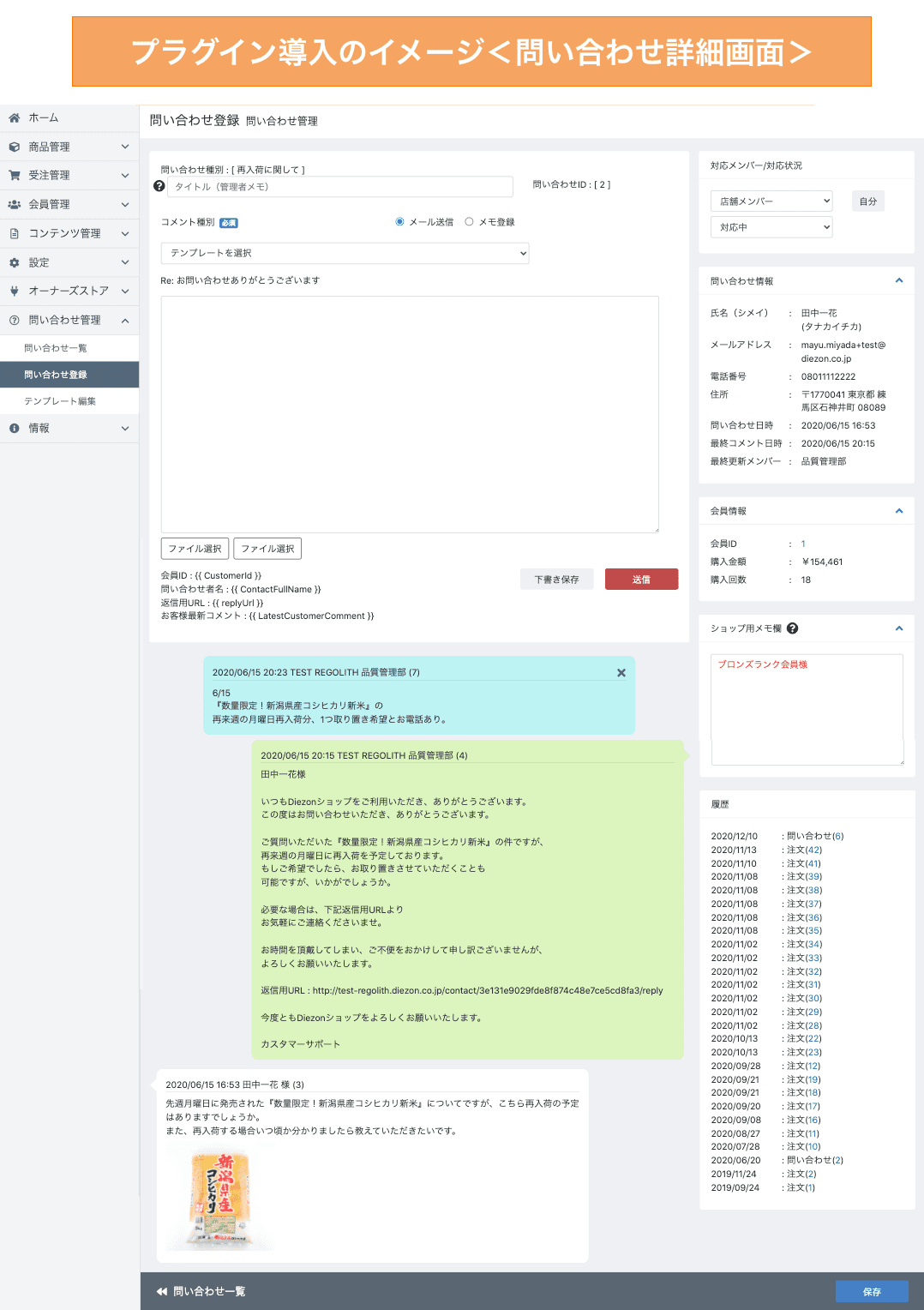Click the order management cart icon
This screenshot has width=924, height=1310.
tap(15, 175)
